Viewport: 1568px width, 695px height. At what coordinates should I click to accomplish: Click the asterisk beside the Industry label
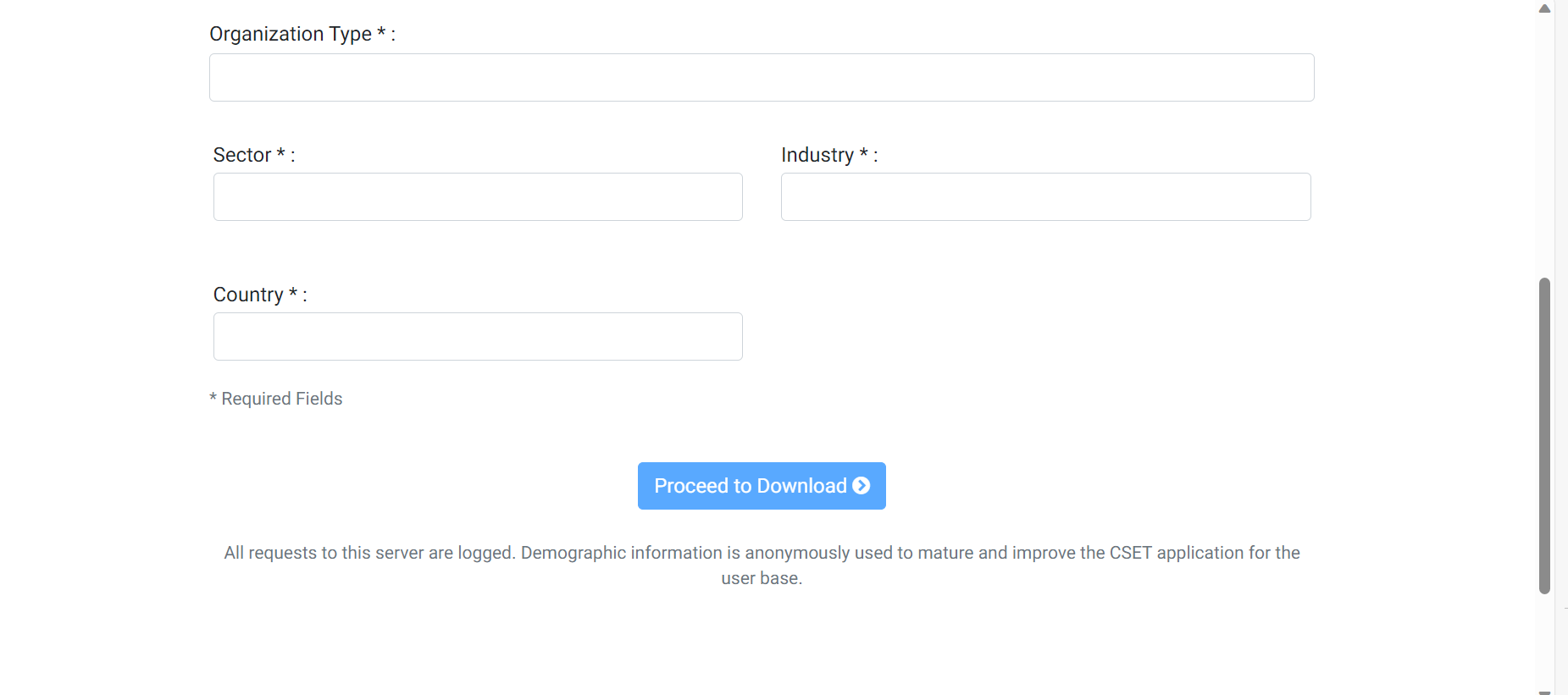tap(863, 153)
